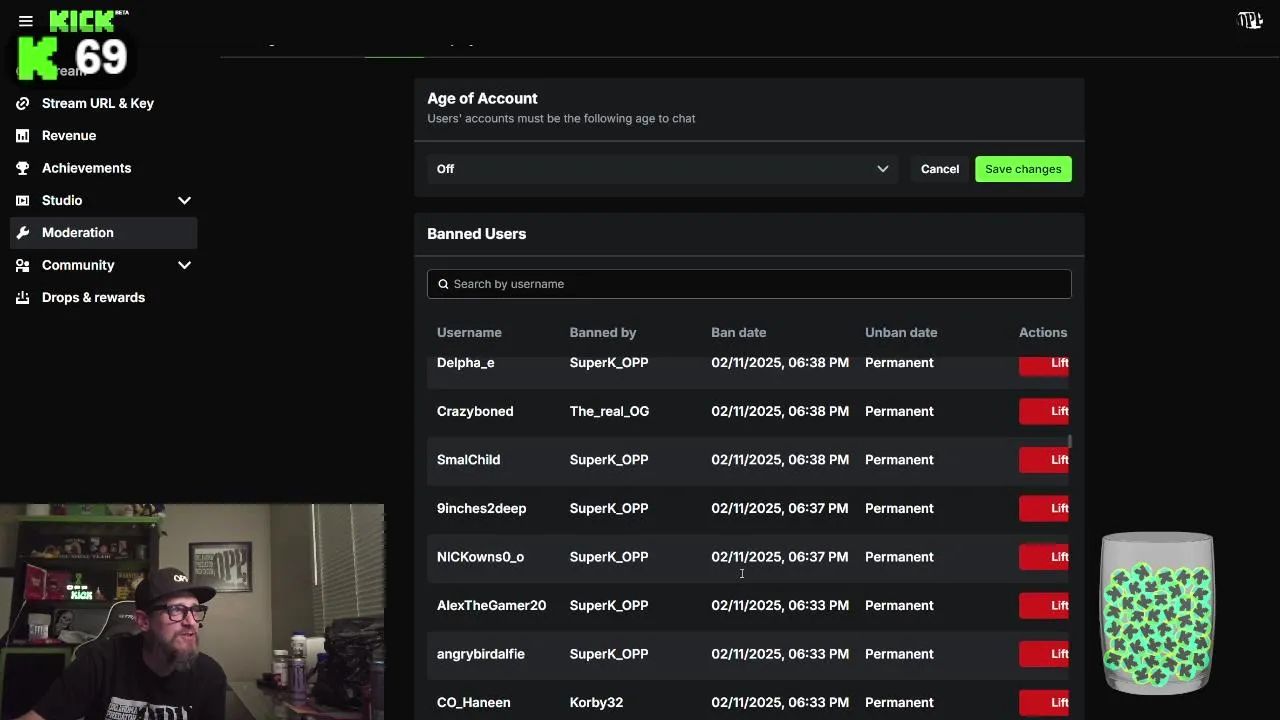Image resolution: width=1280 pixels, height=720 pixels.
Task: Expand the Studio submenu chevron
Action: [184, 201]
